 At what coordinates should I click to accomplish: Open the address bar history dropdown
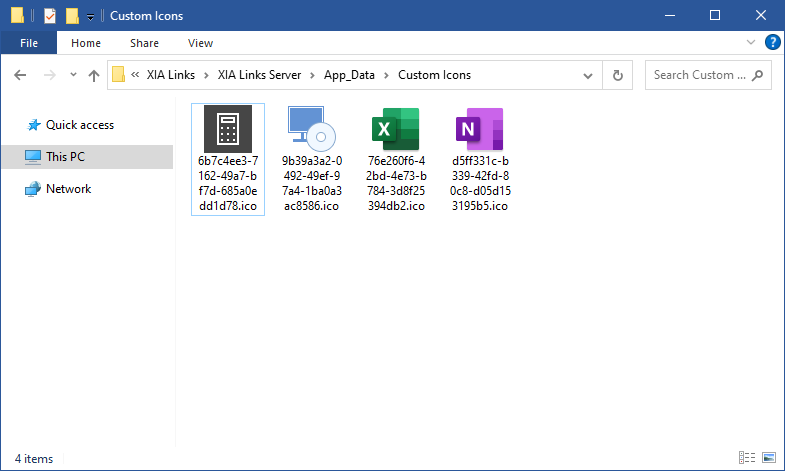point(588,76)
